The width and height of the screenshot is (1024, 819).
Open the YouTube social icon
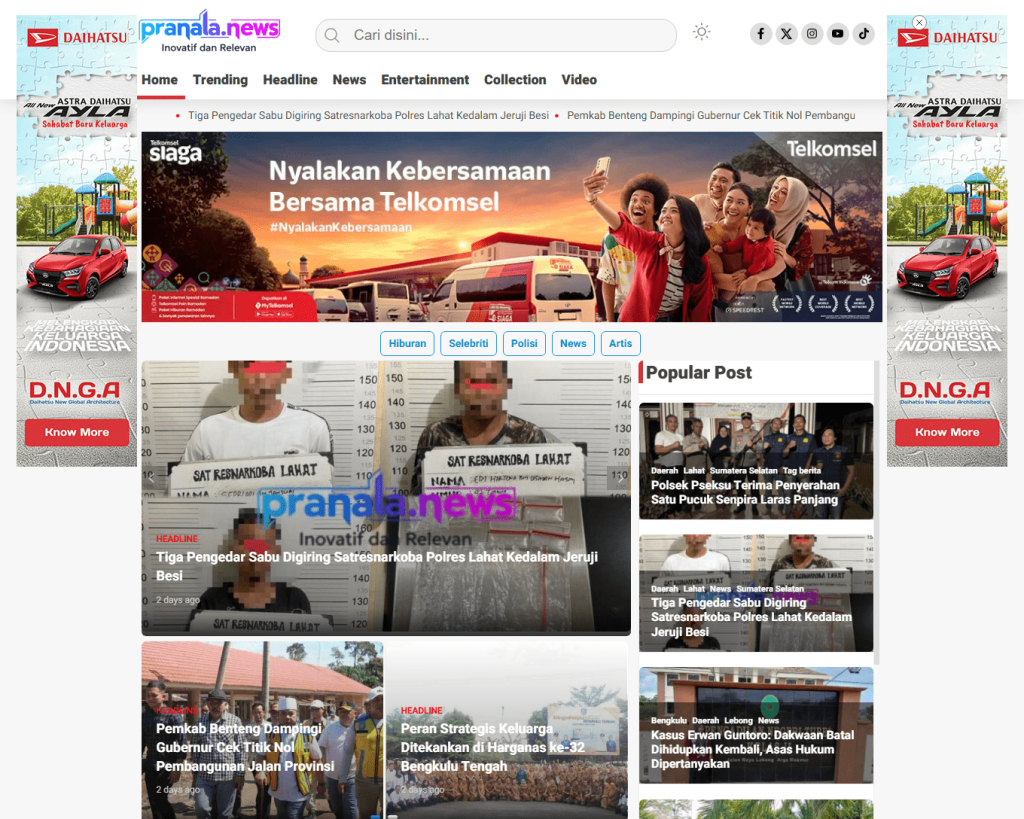838,34
